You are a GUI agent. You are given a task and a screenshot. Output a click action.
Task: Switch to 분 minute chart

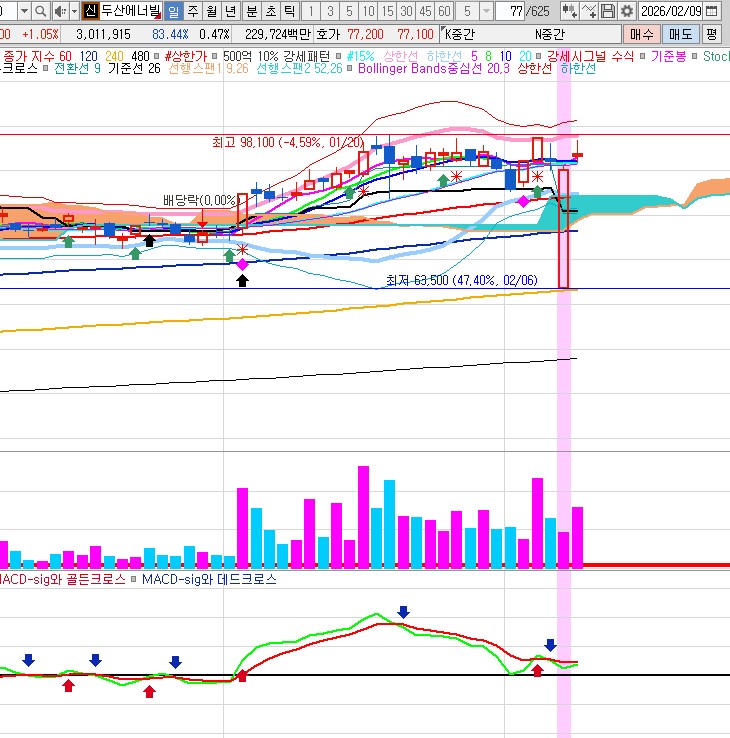[x=252, y=11]
